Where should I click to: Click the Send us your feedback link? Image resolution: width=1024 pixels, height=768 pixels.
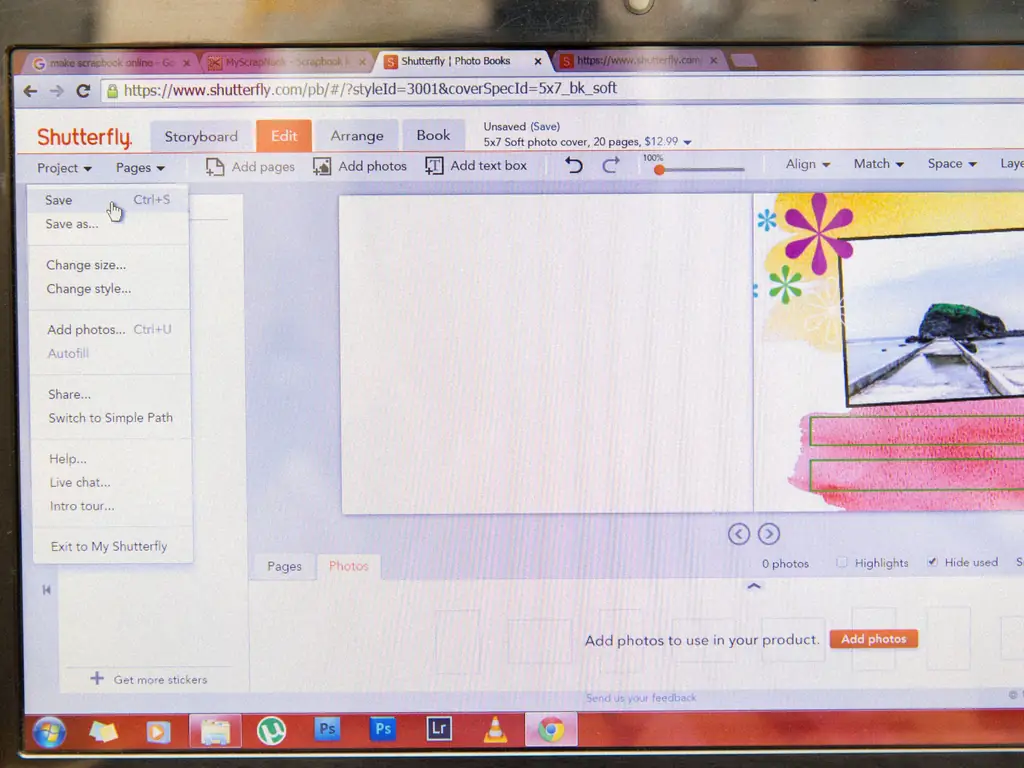pyautogui.click(x=641, y=697)
